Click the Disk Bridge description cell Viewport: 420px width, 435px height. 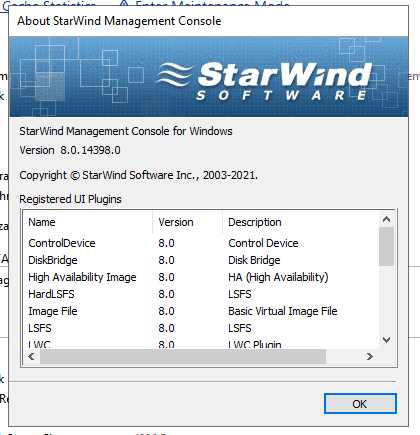(254, 260)
